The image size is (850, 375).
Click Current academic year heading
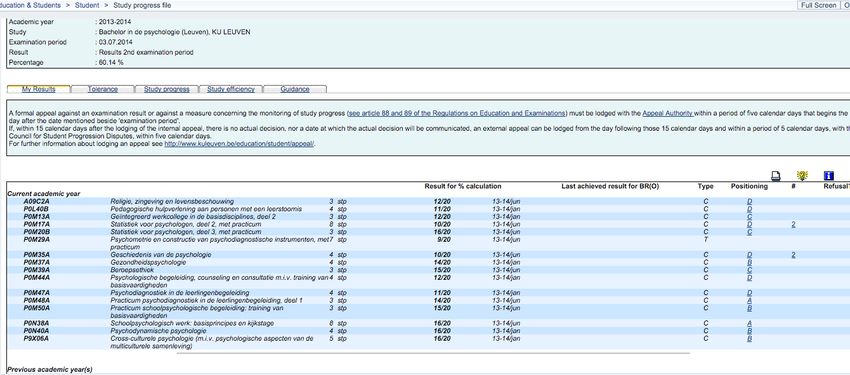point(43,194)
